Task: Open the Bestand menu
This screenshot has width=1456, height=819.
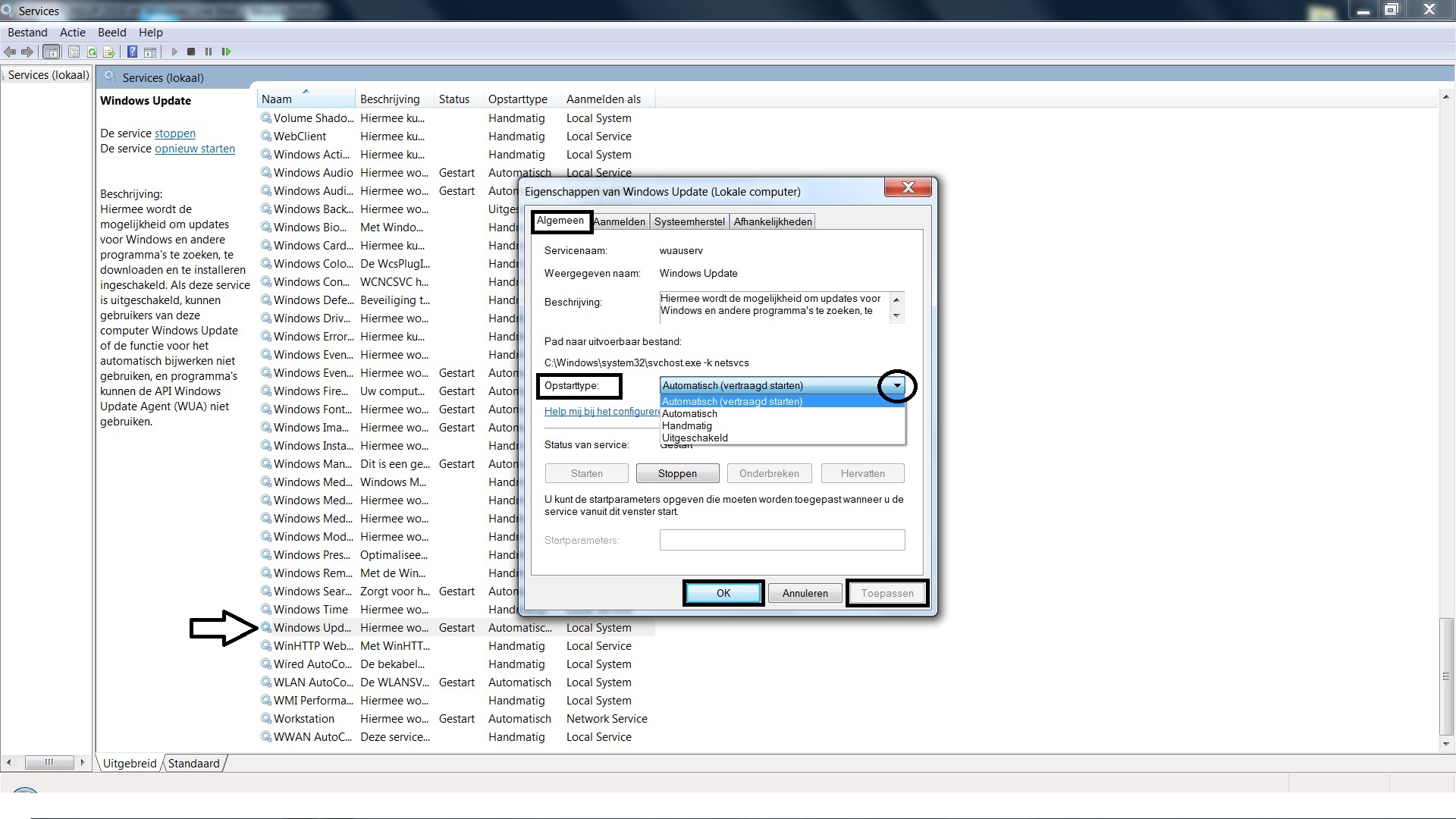Action: [x=27, y=33]
